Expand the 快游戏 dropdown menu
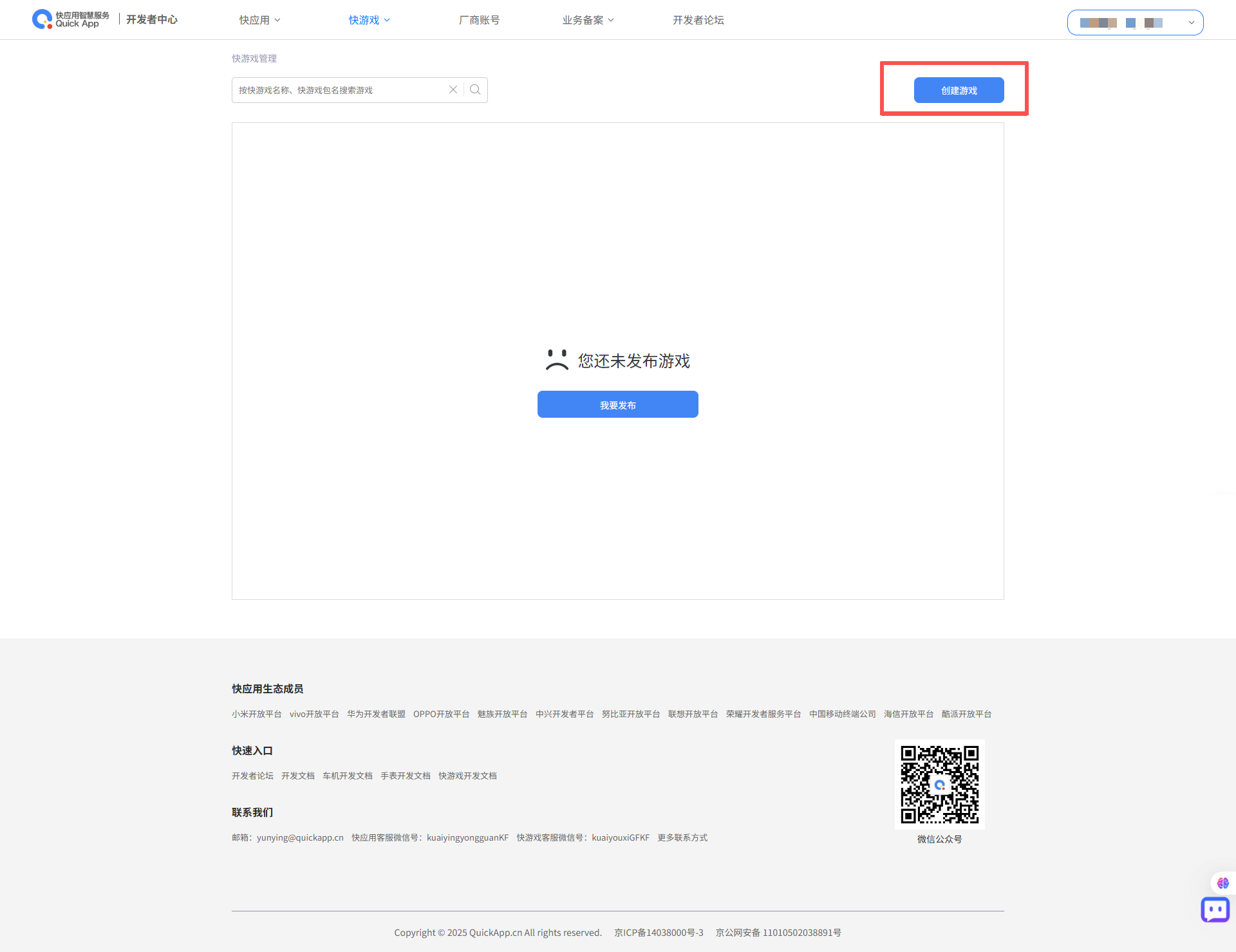Screen dimensions: 1236x952 (369, 20)
